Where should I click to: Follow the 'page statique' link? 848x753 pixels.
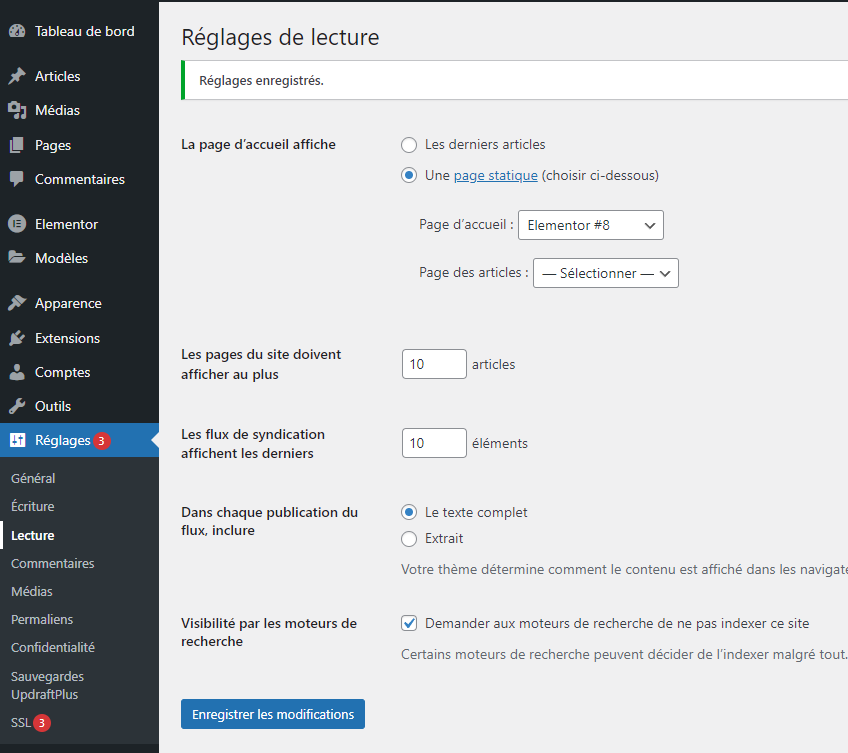click(x=495, y=176)
